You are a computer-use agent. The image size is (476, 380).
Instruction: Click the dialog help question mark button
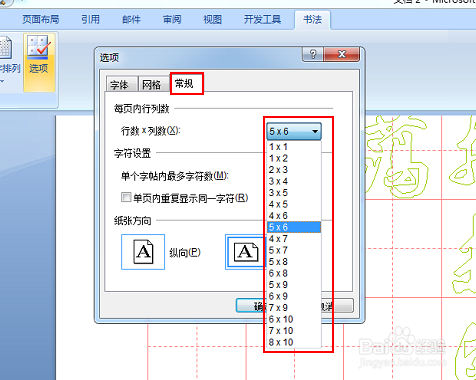pyautogui.click(x=313, y=54)
